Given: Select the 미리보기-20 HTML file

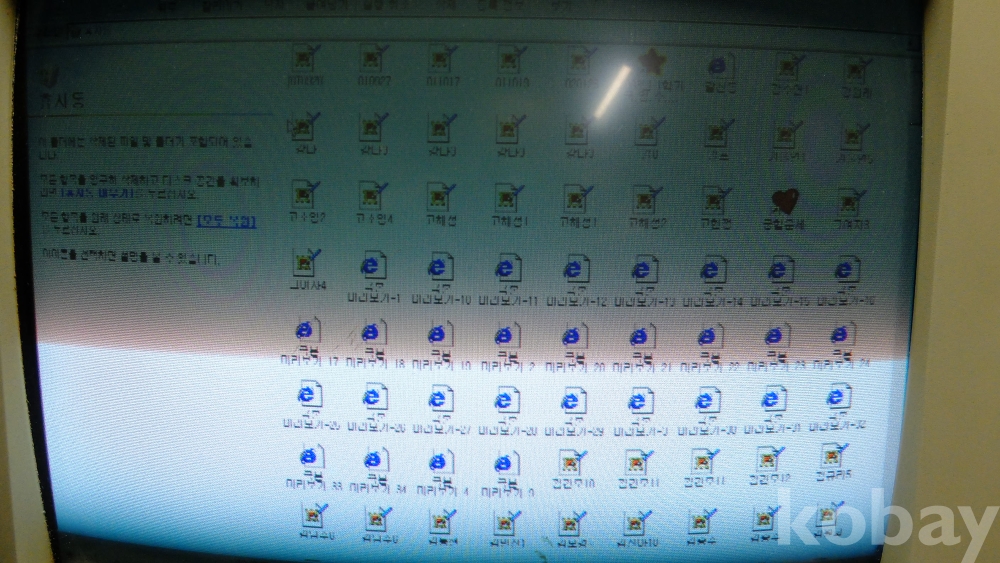Looking at the screenshot, I should [574, 337].
